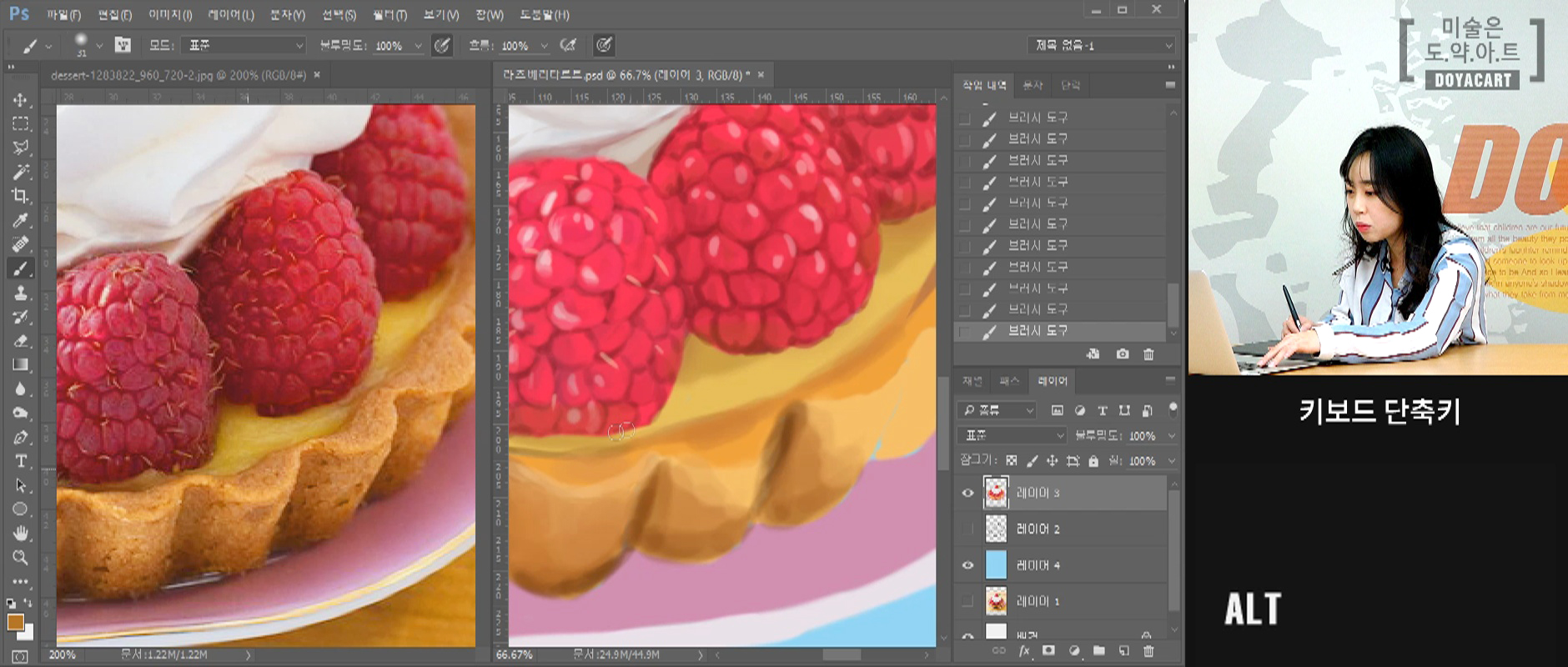Open the layer blend mode dropdown
The height and width of the screenshot is (667, 1568).
point(1013,435)
